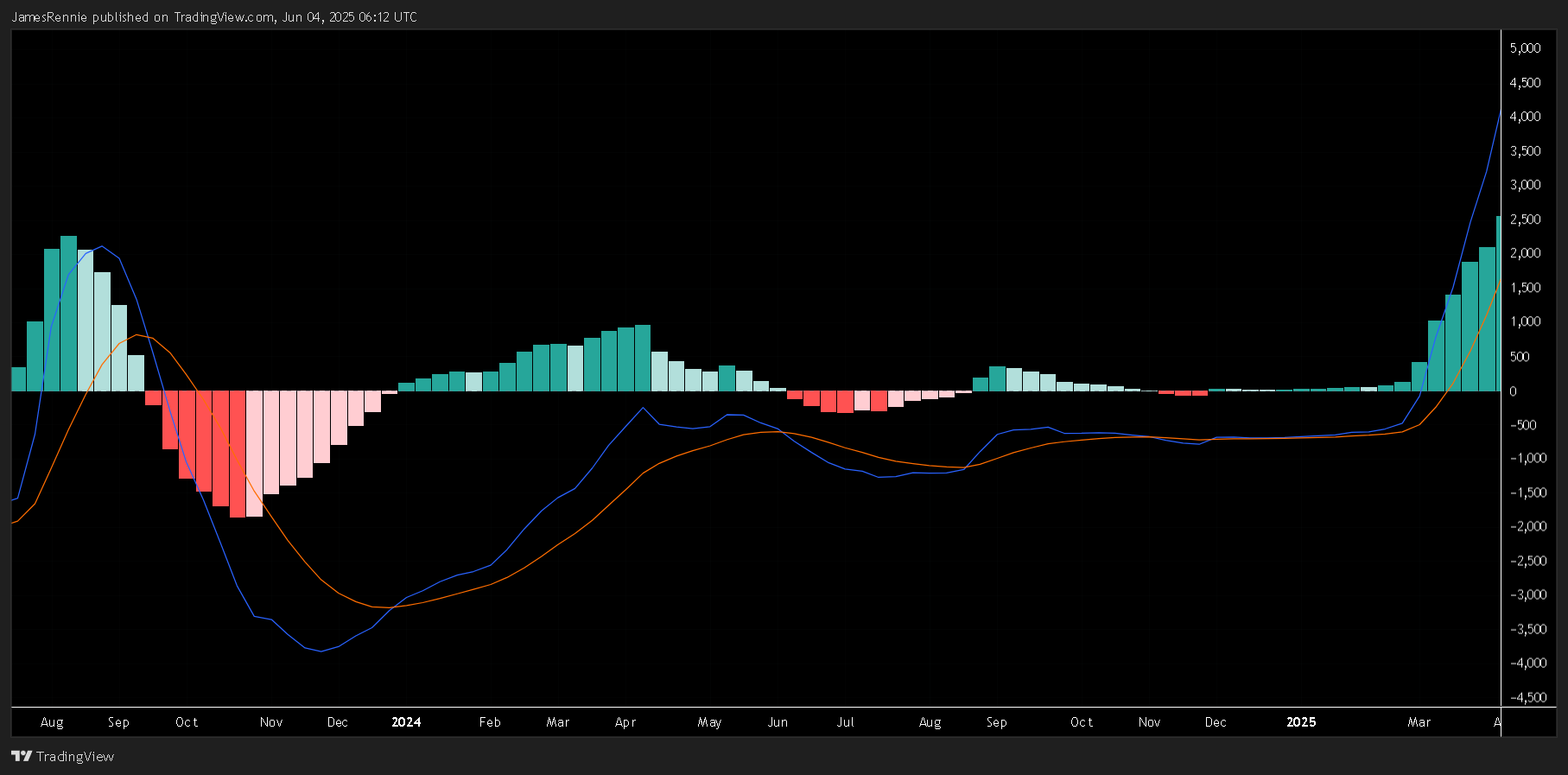
Task: Click the Mar label right of 2025
Action: pyautogui.click(x=1419, y=722)
